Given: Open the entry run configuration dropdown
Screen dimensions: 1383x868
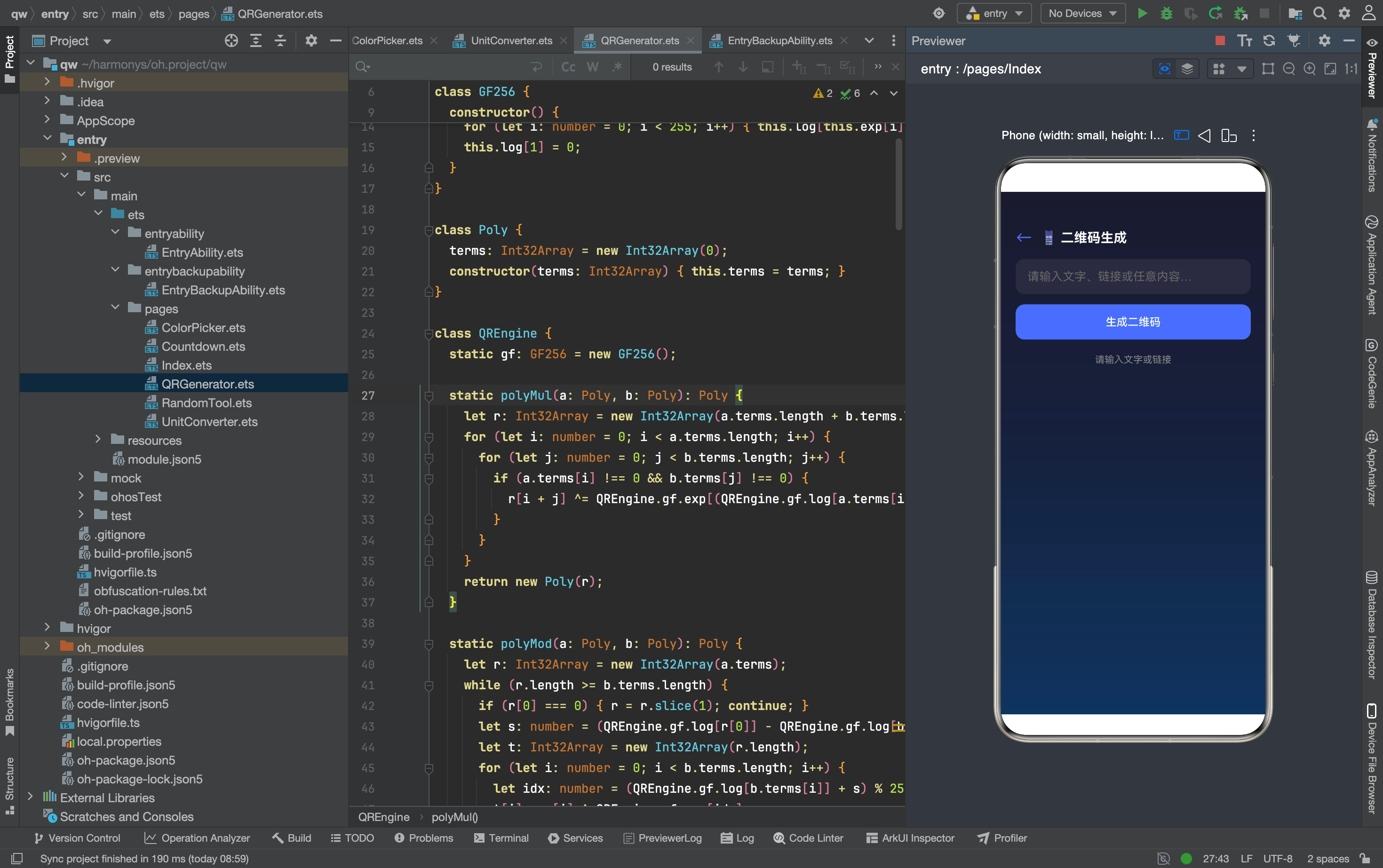Looking at the screenshot, I should tap(994, 13).
